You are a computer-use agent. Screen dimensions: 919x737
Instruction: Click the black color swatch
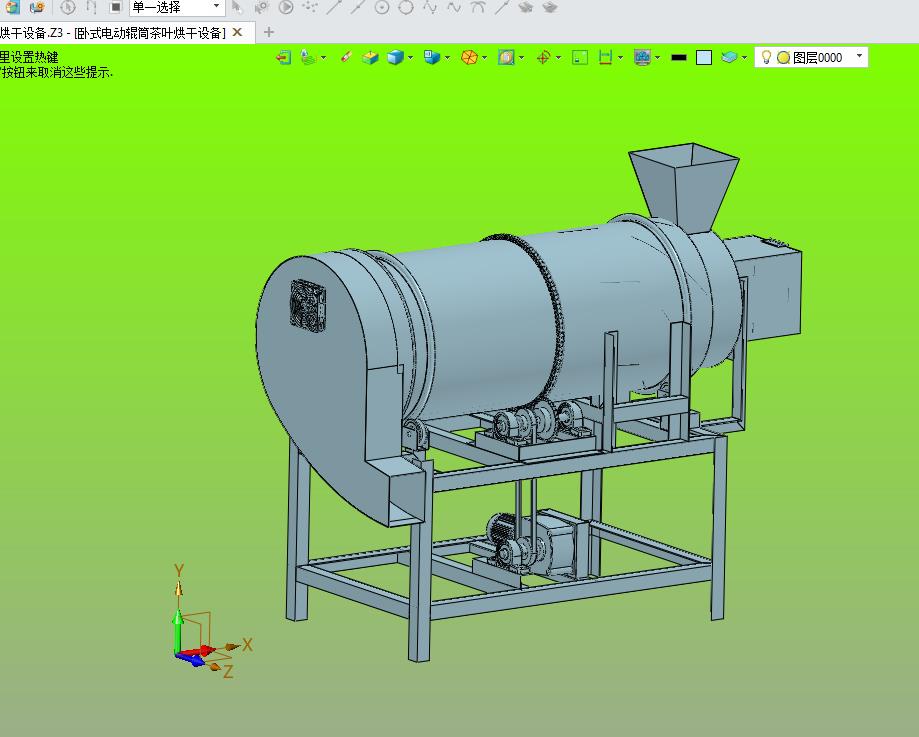(x=679, y=57)
